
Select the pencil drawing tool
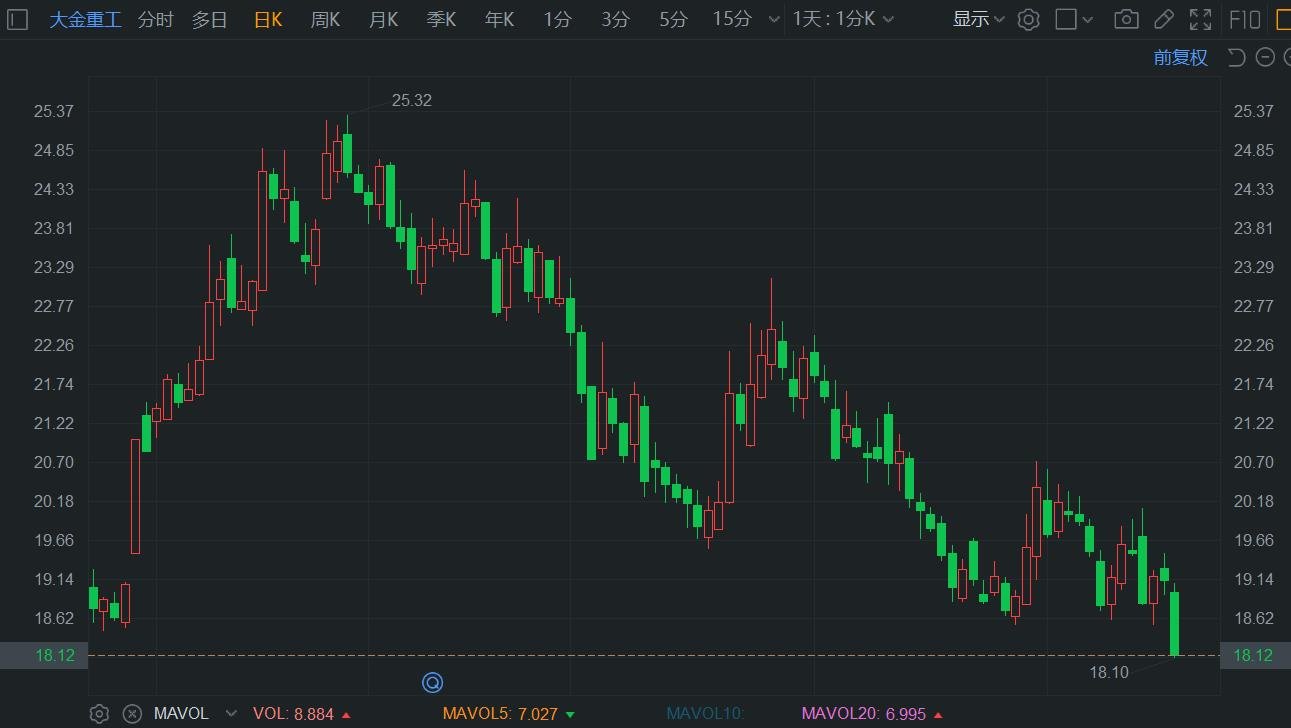[1163, 19]
